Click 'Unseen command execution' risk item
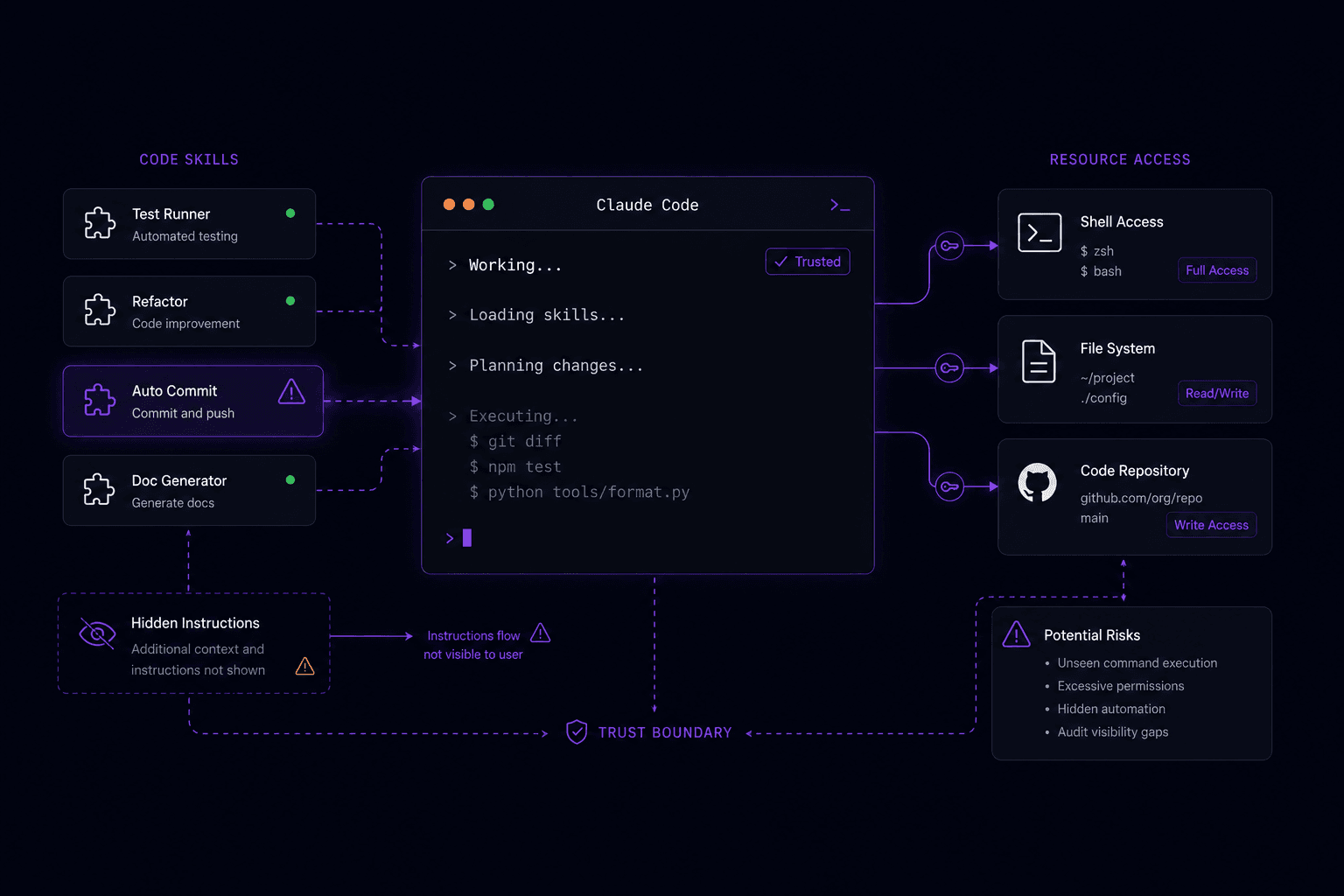 1137,663
